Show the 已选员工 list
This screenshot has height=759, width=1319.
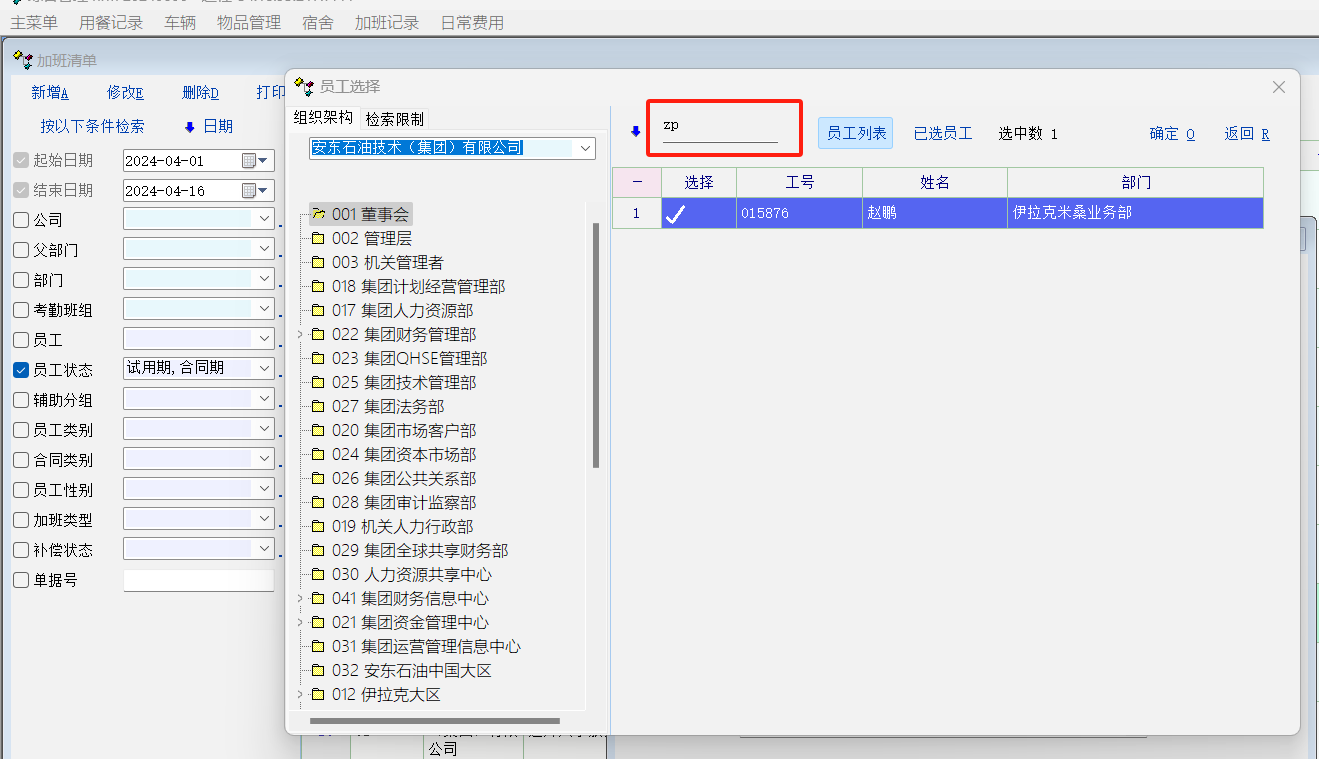[942, 134]
